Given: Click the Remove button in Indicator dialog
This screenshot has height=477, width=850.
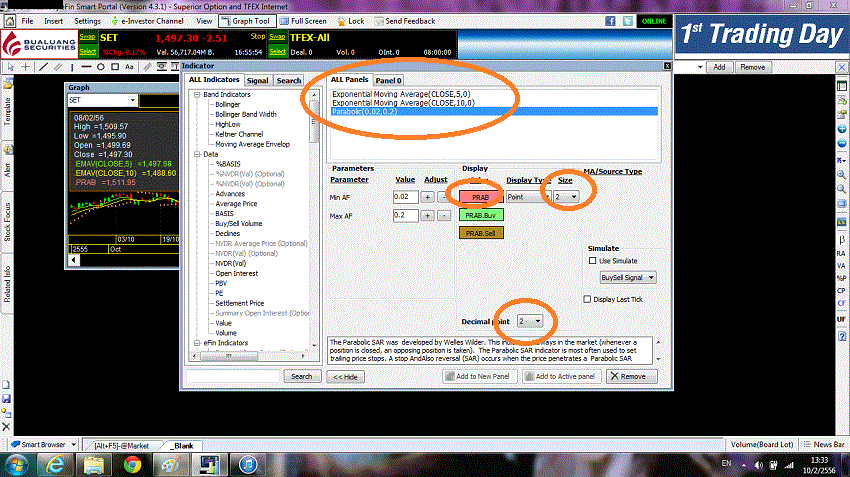Looking at the screenshot, I should coord(632,376).
